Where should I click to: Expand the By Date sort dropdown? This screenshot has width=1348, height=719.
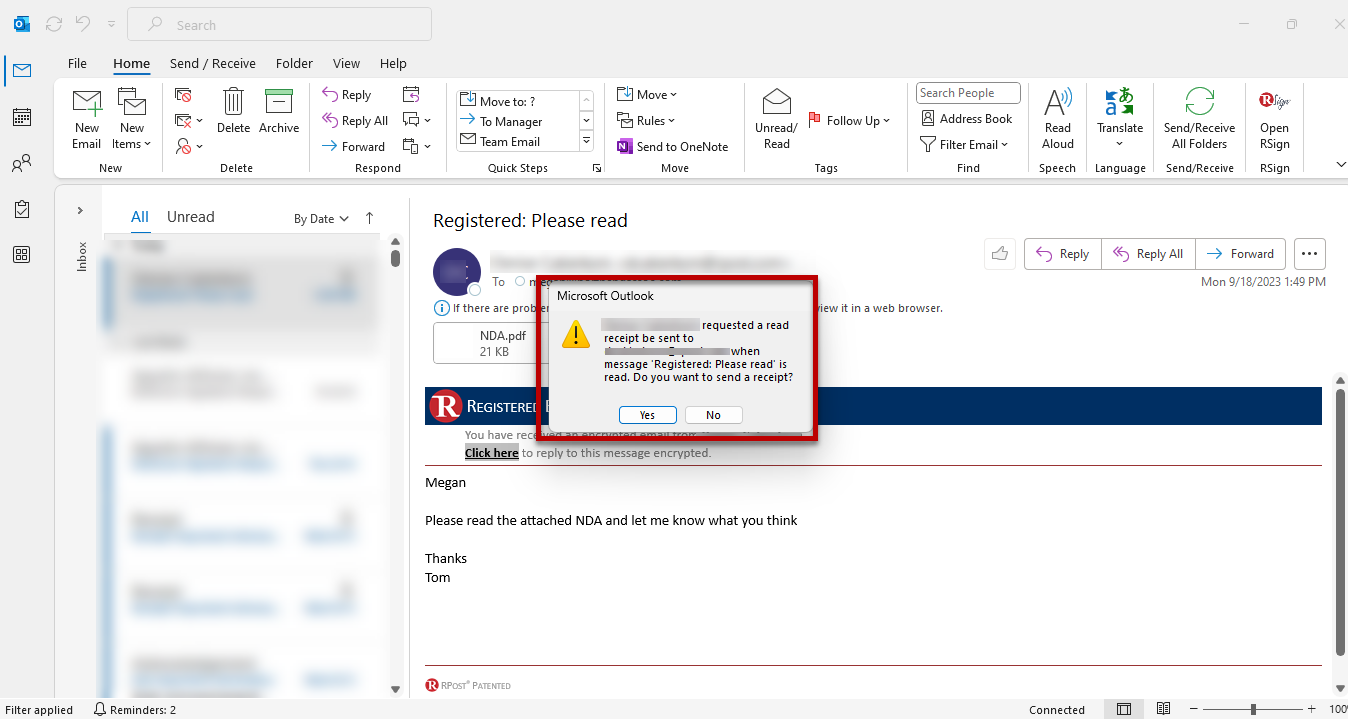(321, 218)
